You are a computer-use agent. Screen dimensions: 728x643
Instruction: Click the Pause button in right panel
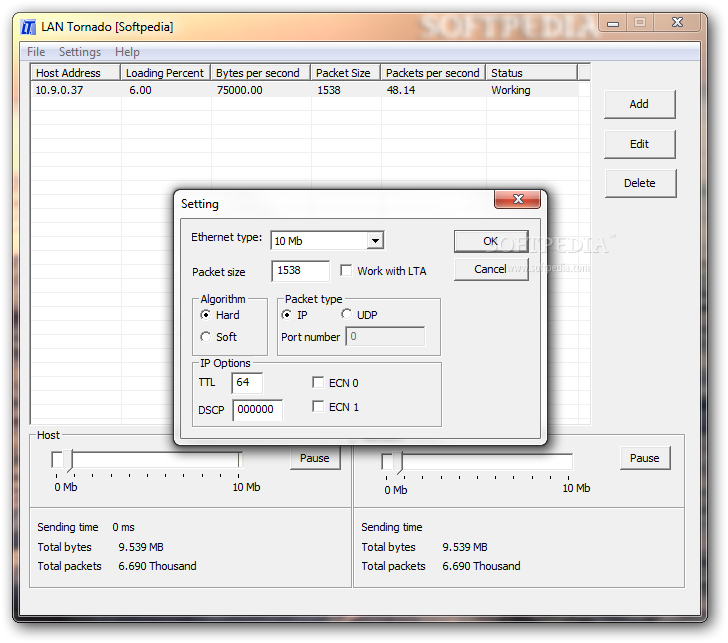point(644,458)
